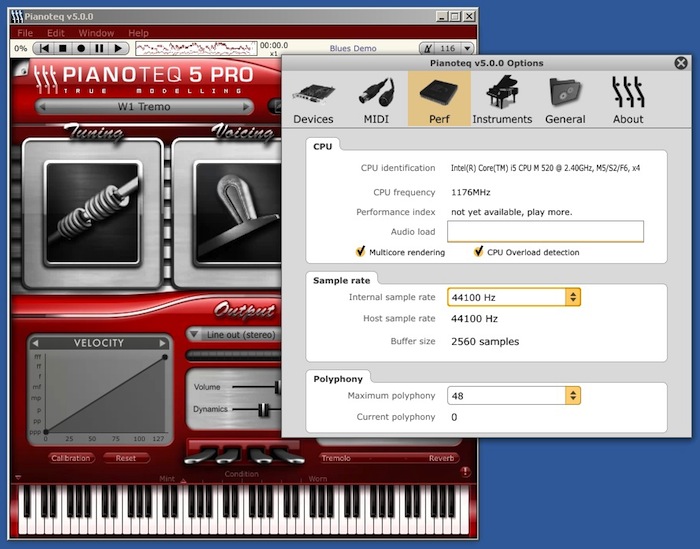Open the W1 Tremo preset menu
Viewport: 700px width, 549px height.
pyautogui.click(x=144, y=107)
